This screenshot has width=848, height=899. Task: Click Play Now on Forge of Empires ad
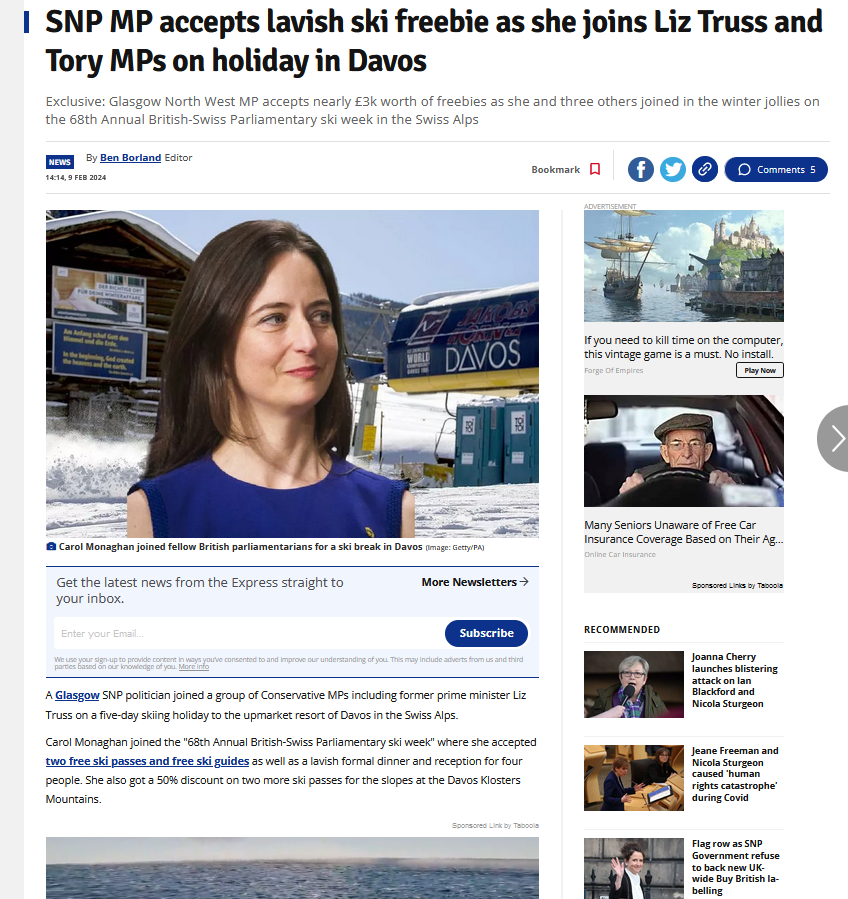coord(760,370)
